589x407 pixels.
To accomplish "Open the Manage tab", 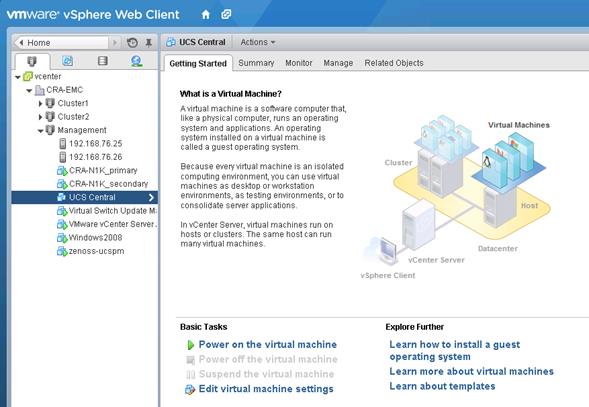I will click(338, 63).
